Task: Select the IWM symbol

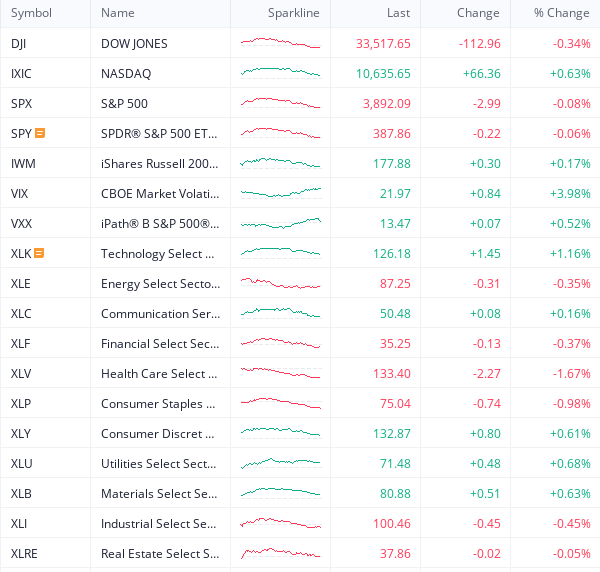Action: coord(23,163)
